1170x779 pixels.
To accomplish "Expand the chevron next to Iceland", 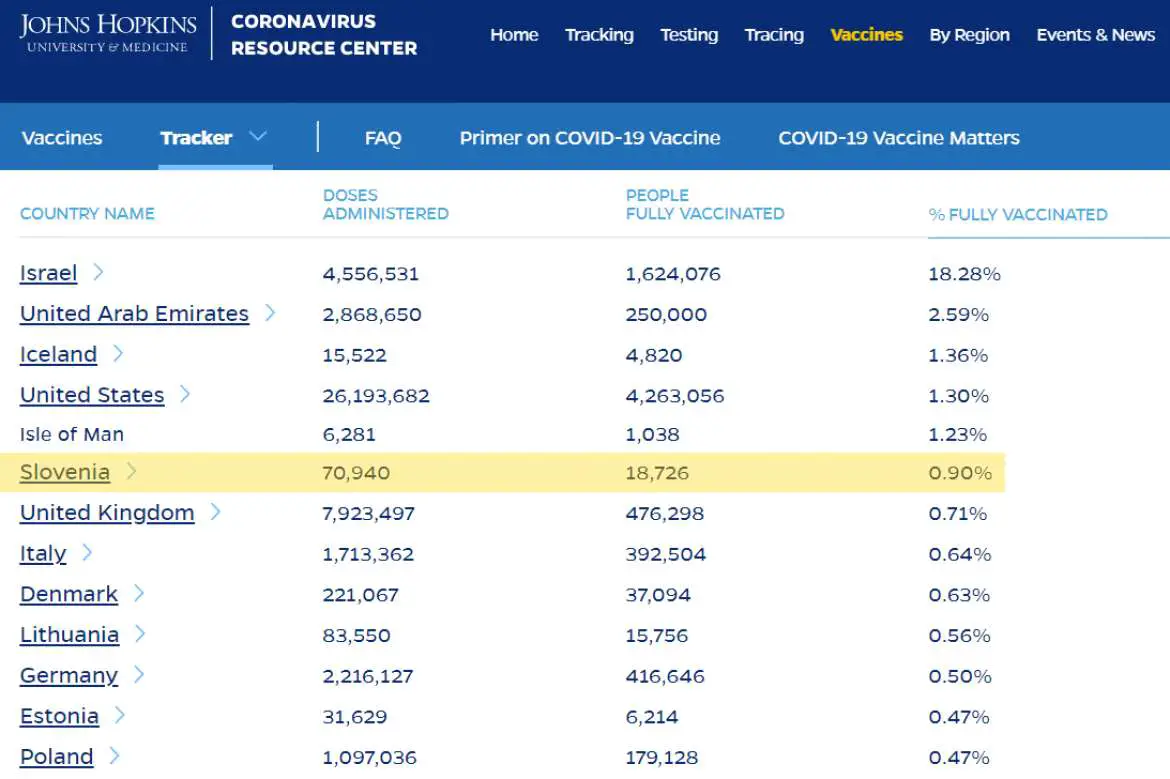I will click(x=118, y=353).
